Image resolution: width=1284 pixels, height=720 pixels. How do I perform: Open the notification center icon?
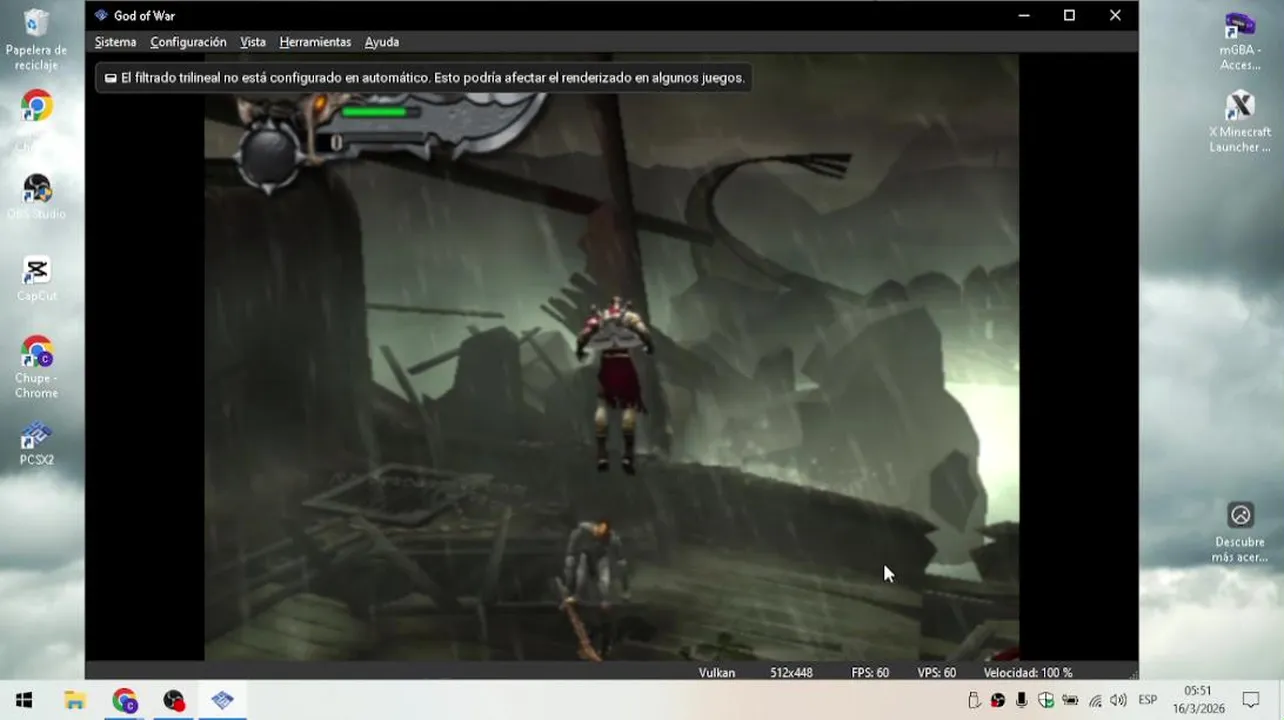1251,700
